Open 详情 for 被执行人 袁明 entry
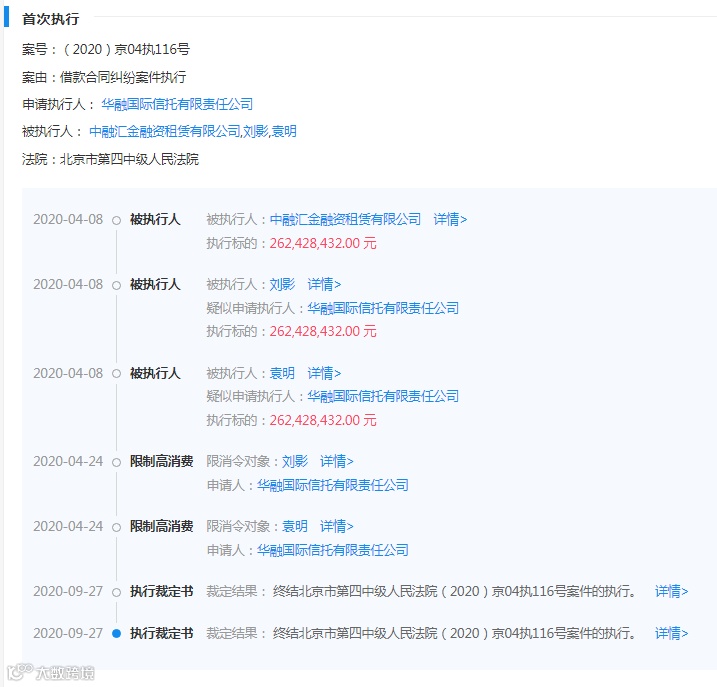Viewport: 717px width, 687px height. tap(324, 373)
